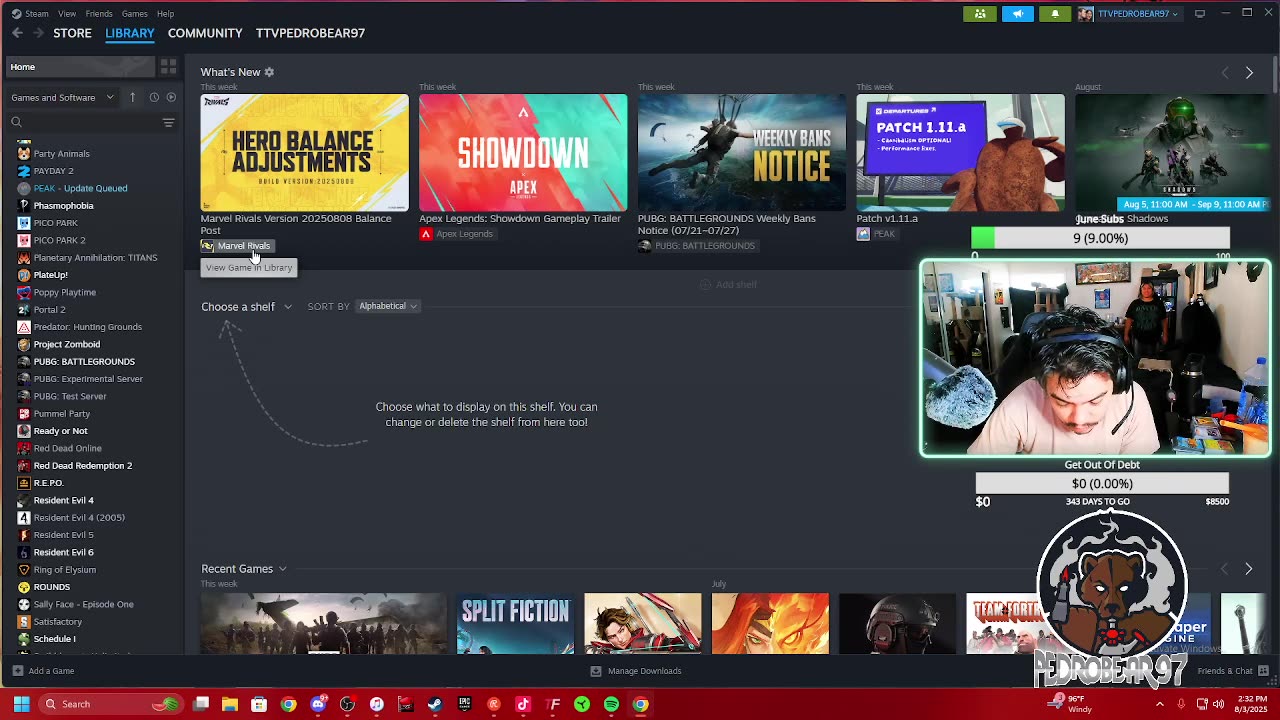
Task: Open Friends & Chat in bottom corner
Action: [x=1232, y=671]
